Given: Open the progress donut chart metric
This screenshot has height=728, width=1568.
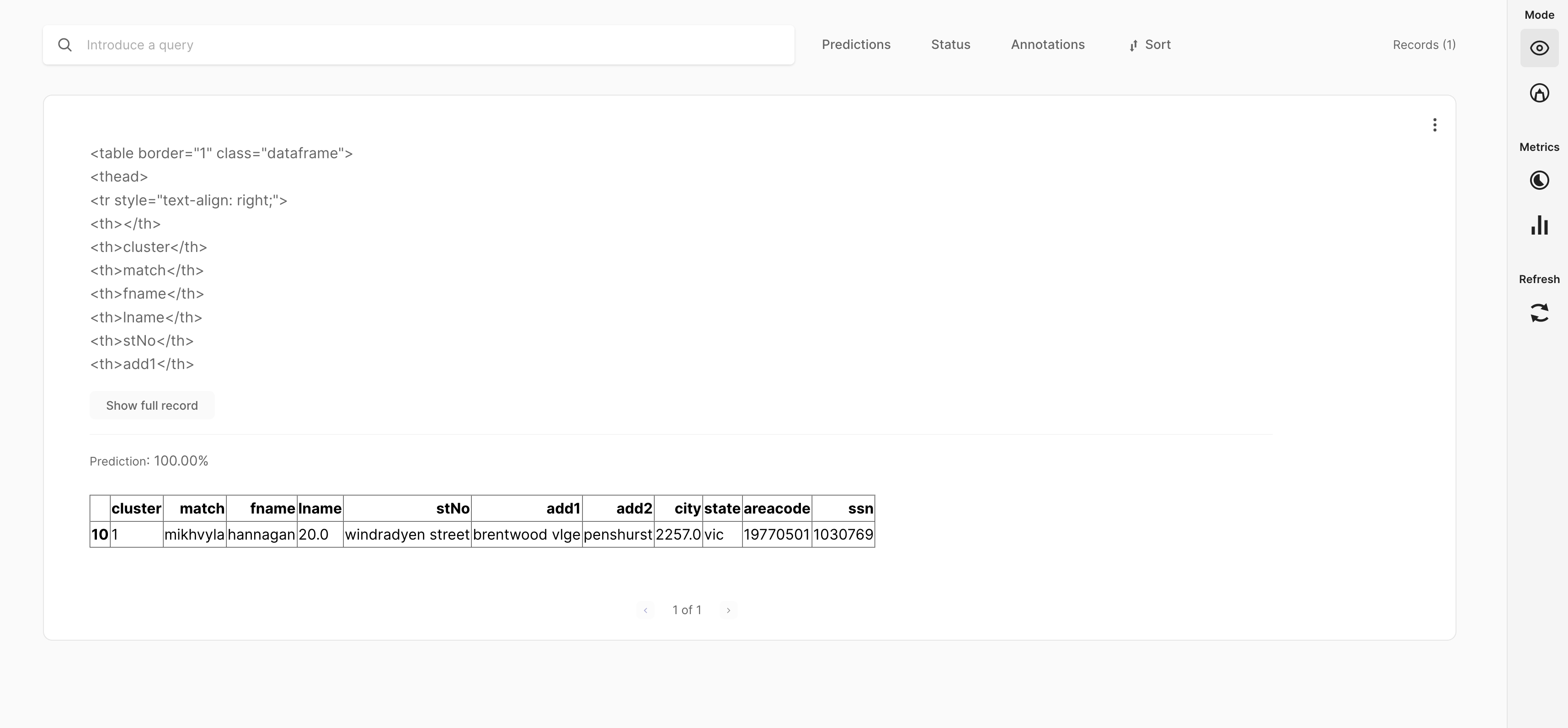Looking at the screenshot, I should click(1539, 180).
